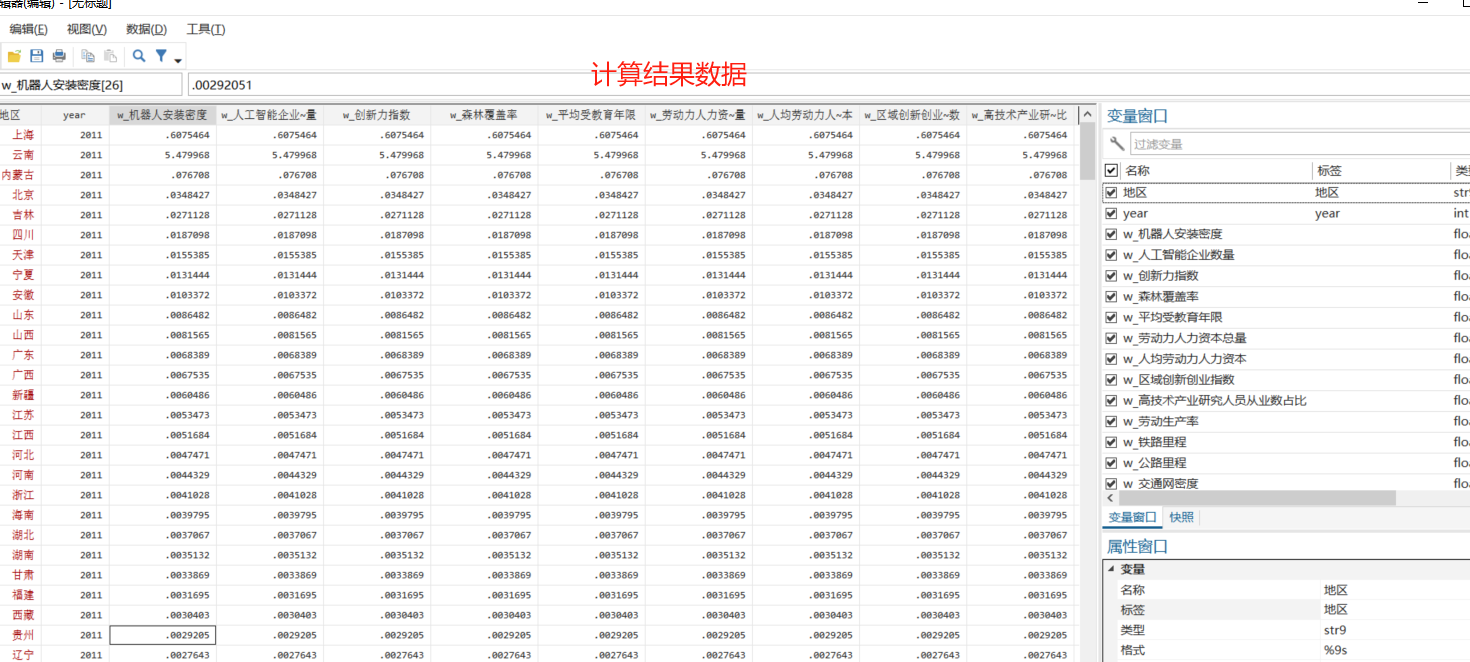
Task: Uncheck the year variable checkbox
Action: tap(1111, 213)
